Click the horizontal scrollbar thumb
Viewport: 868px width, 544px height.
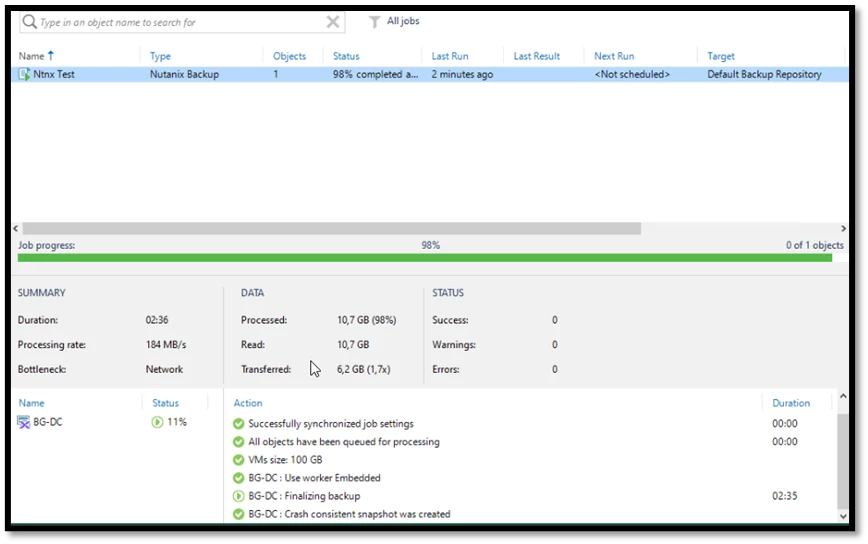point(332,229)
